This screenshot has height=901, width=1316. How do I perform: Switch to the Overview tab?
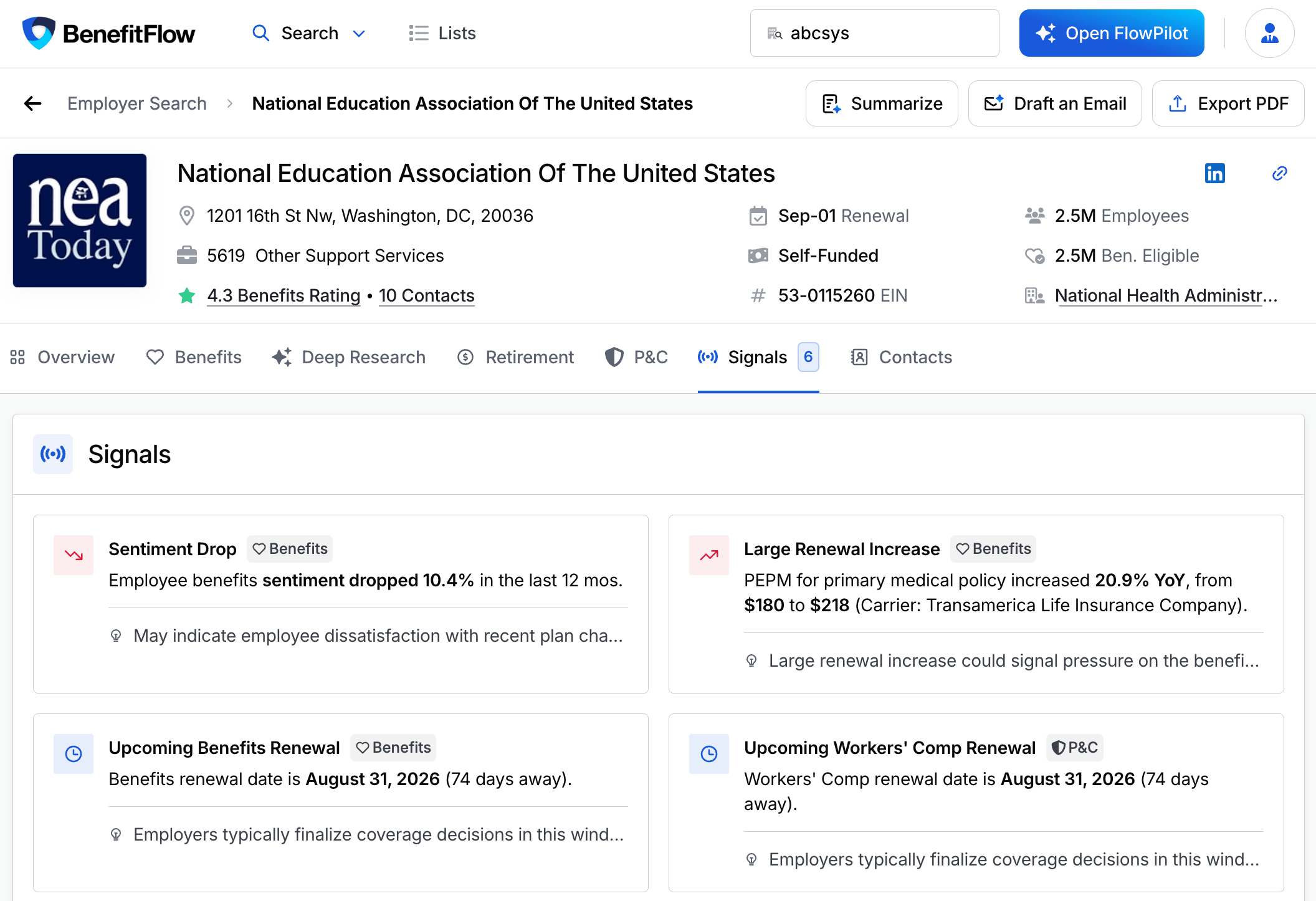coord(62,357)
